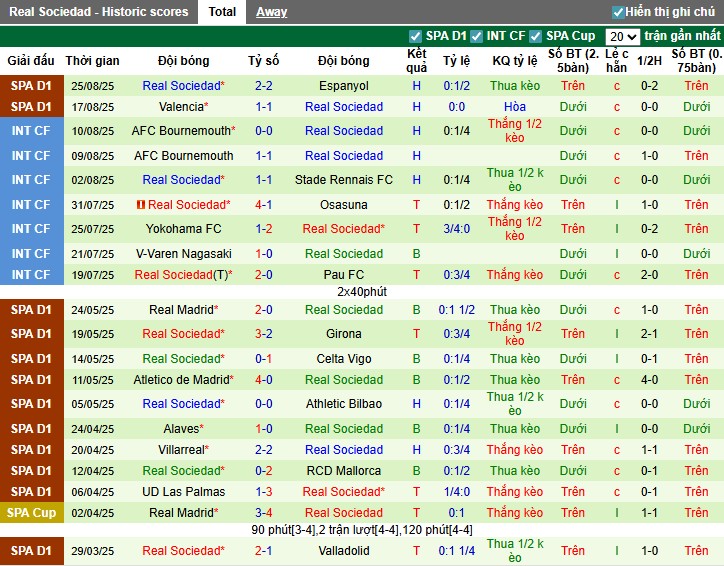Click the Real Sociedad - Historic scores title
The image size is (724, 566).
(x=99, y=12)
